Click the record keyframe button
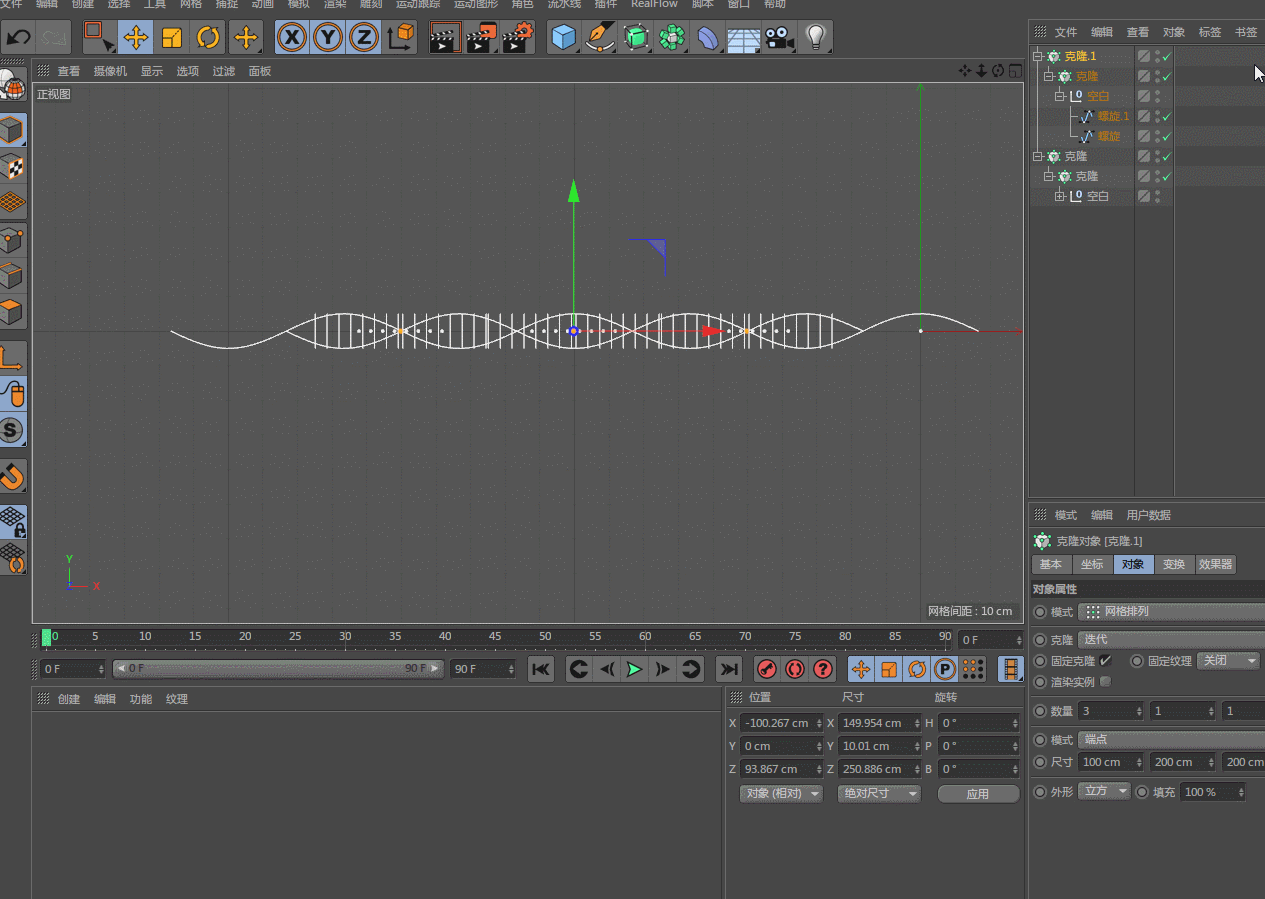Image resolution: width=1265 pixels, height=899 pixels. click(767, 669)
